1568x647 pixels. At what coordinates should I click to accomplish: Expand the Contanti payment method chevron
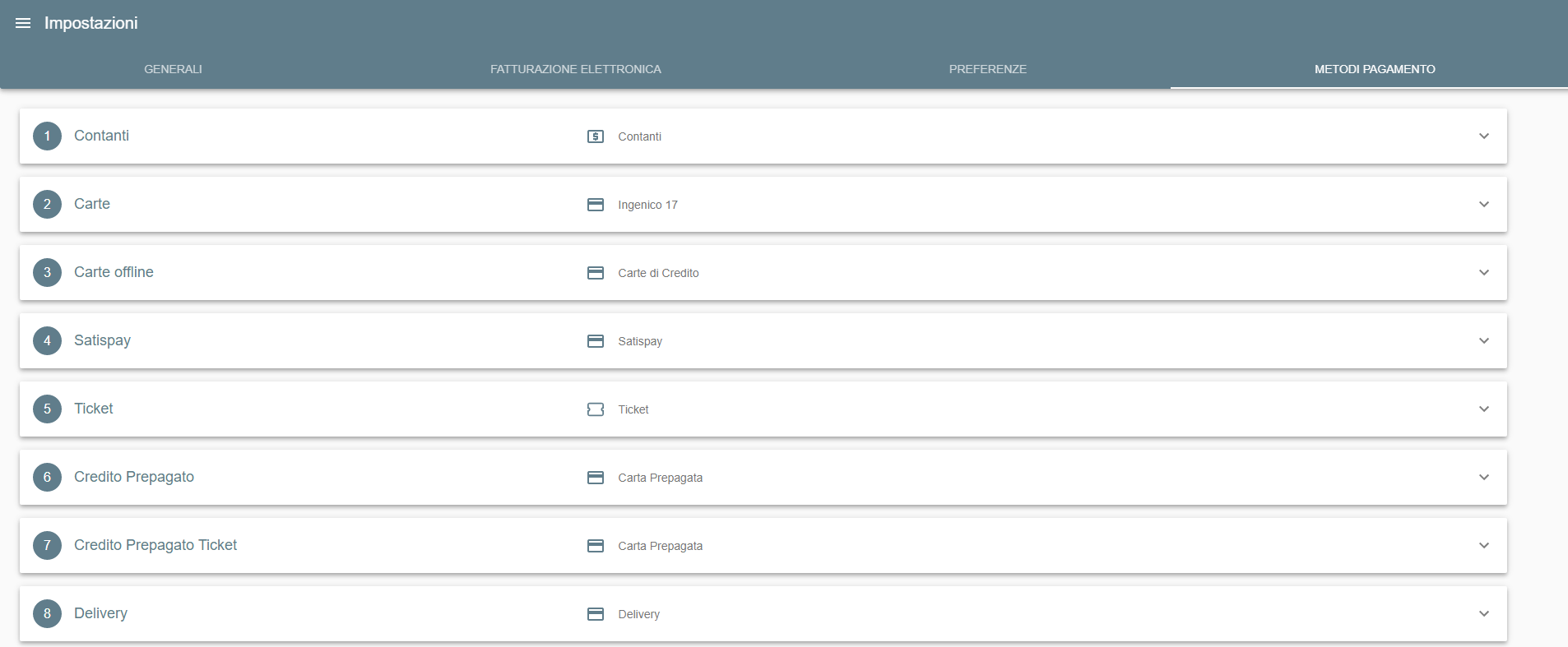1484,136
